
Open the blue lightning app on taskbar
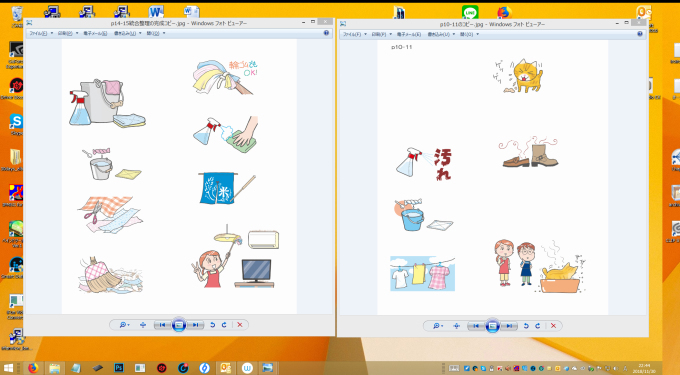coord(204,368)
